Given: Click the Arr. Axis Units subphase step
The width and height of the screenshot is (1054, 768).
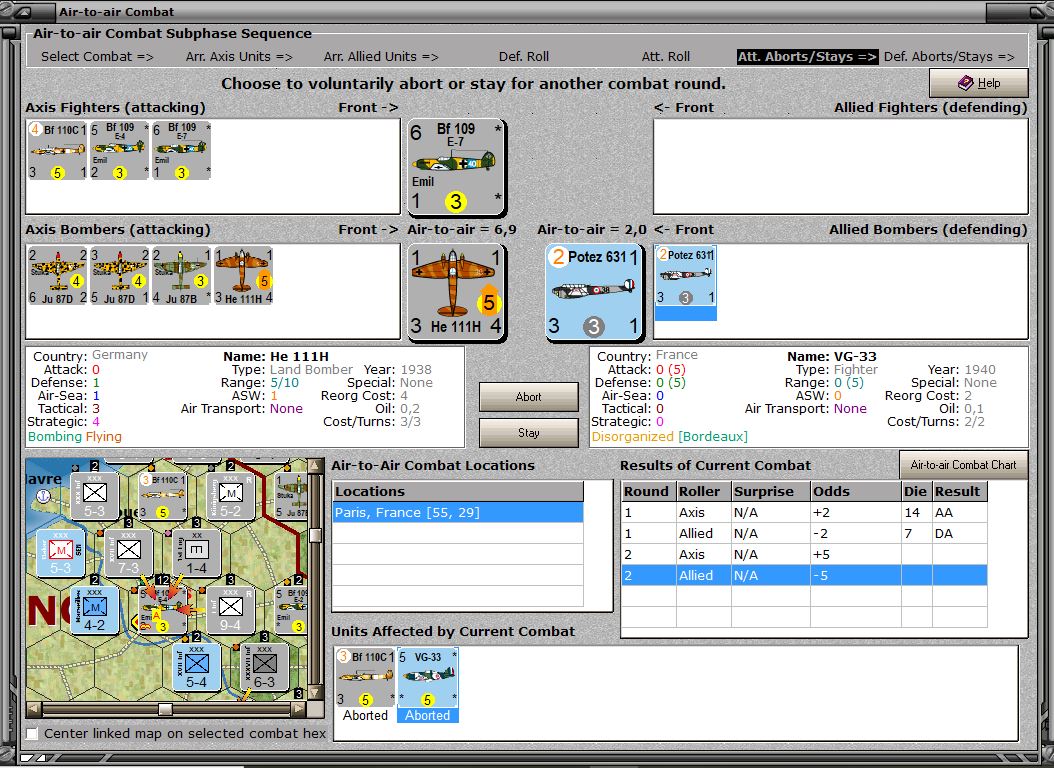Looking at the screenshot, I should click(239, 56).
